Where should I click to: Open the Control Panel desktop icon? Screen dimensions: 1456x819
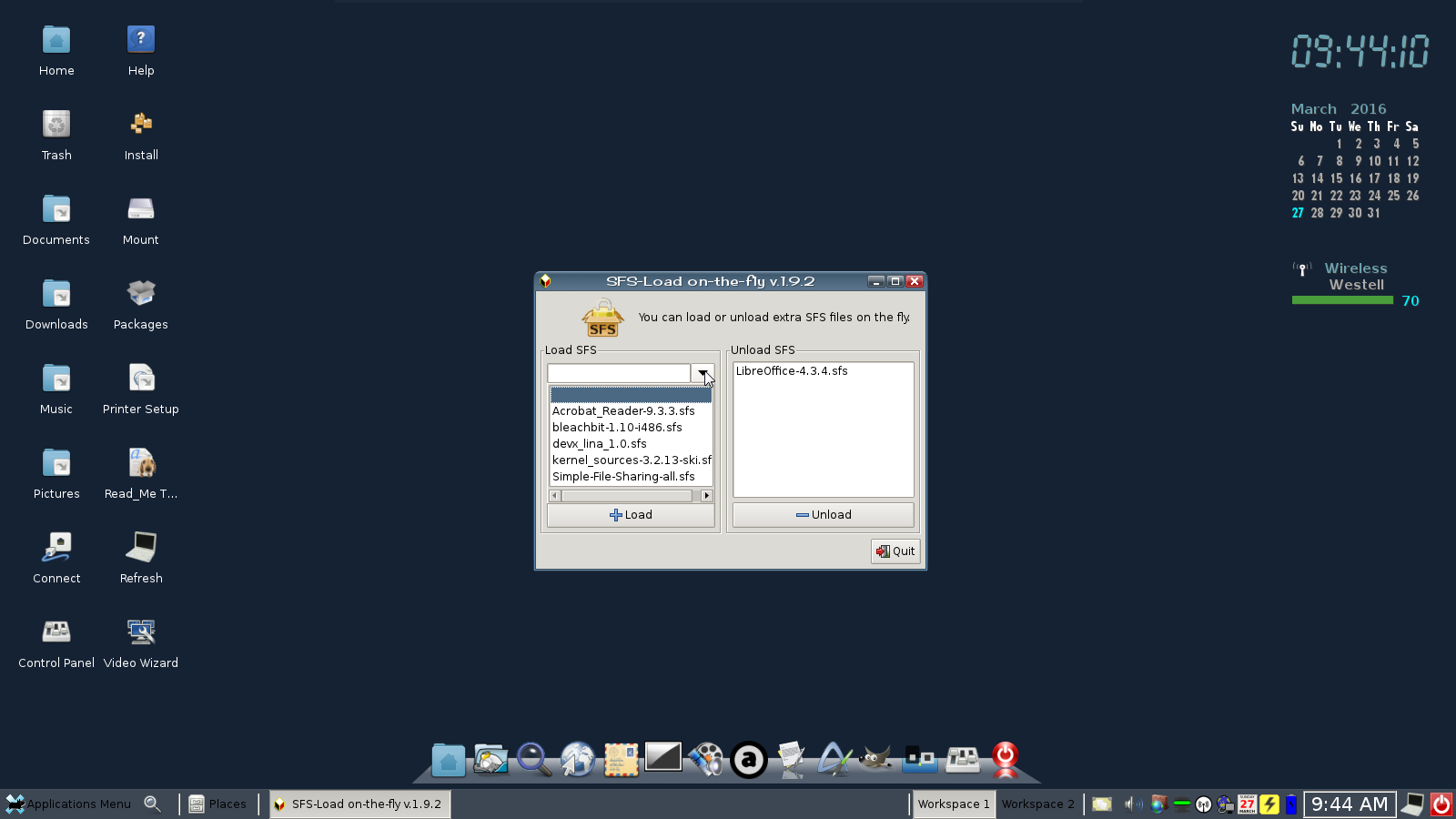pyautogui.click(x=56, y=643)
